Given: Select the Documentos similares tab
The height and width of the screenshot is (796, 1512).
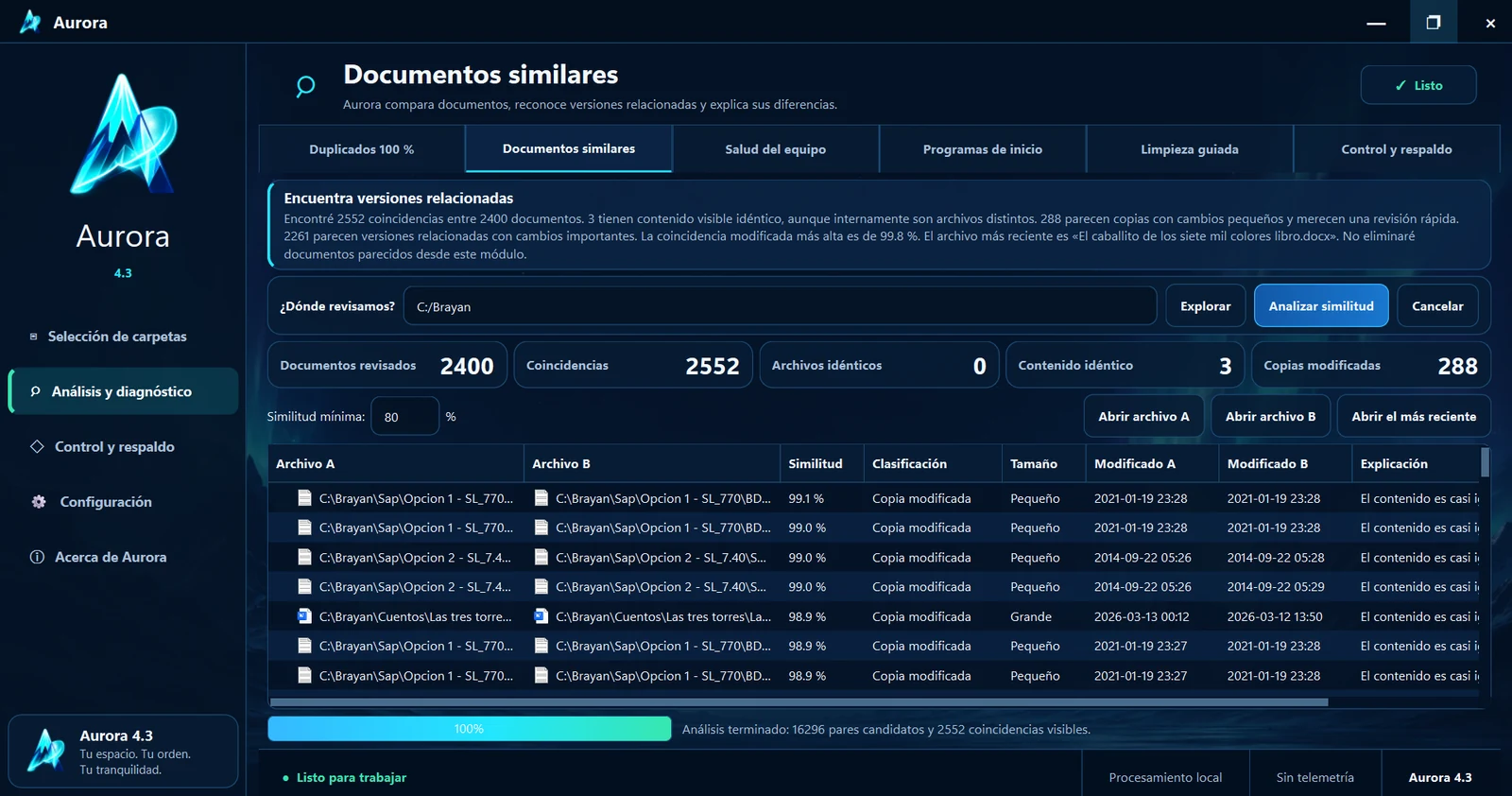Looking at the screenshot, I should (x=569, y=148).
